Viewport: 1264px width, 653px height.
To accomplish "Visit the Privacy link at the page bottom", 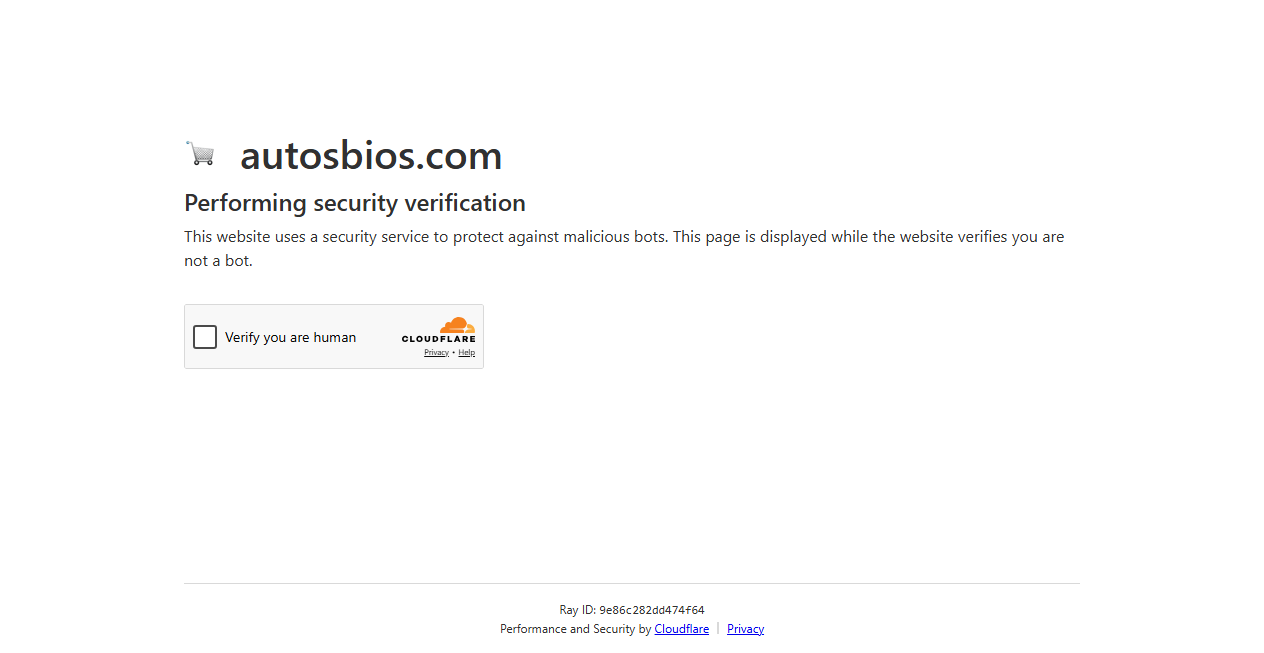I will 745,629.
